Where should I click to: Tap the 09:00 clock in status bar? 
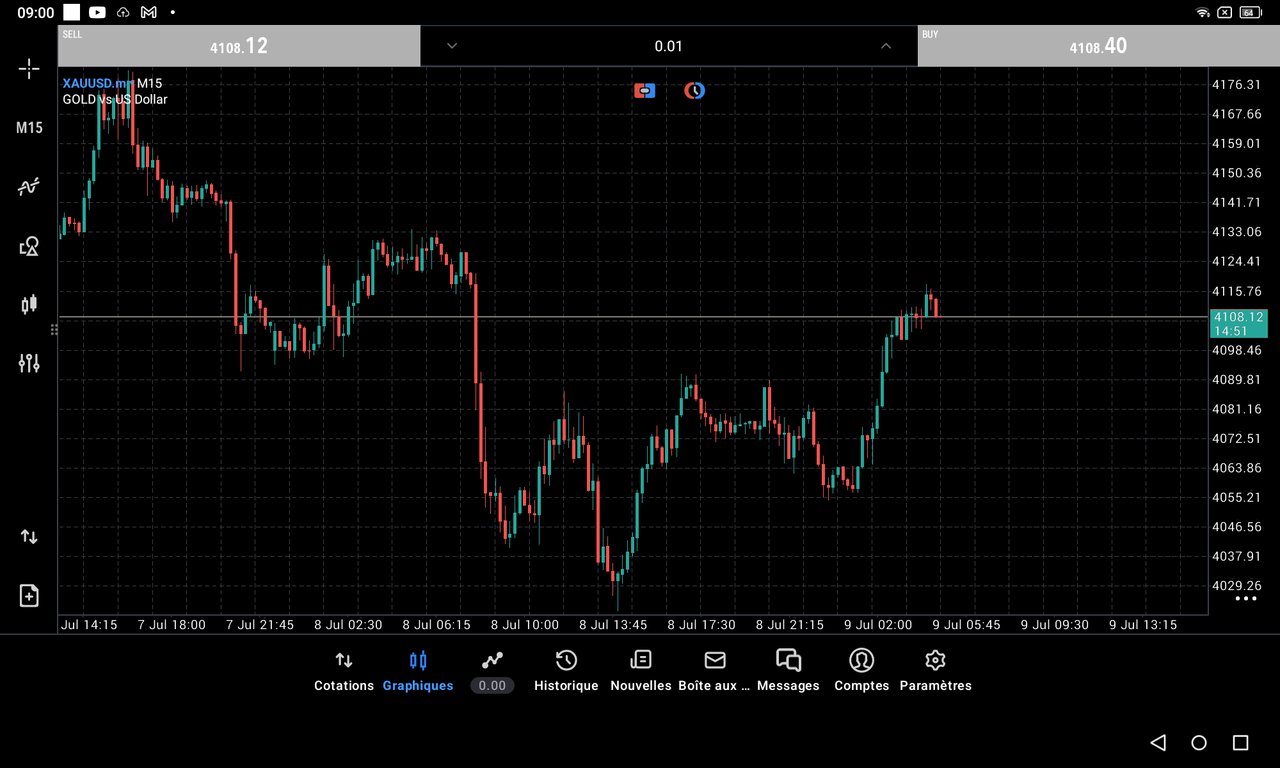35,12
